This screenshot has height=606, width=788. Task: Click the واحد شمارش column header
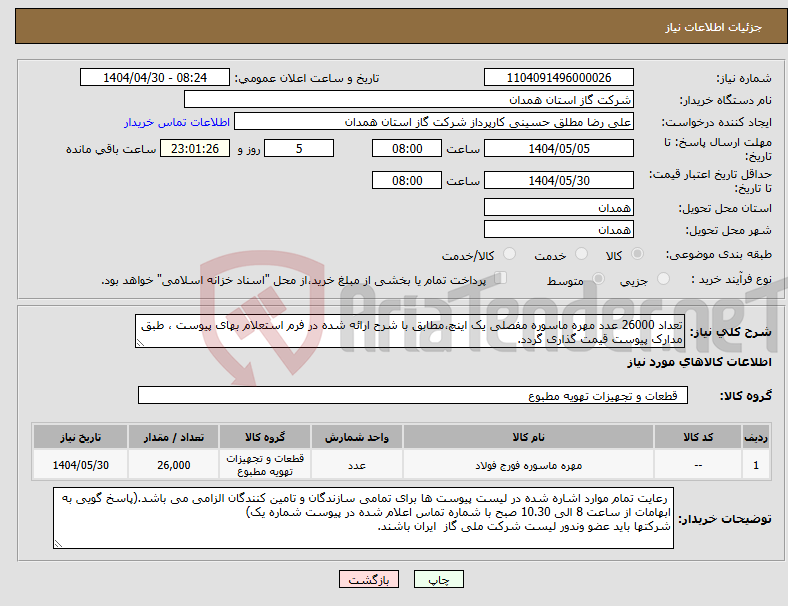point(357,437)
